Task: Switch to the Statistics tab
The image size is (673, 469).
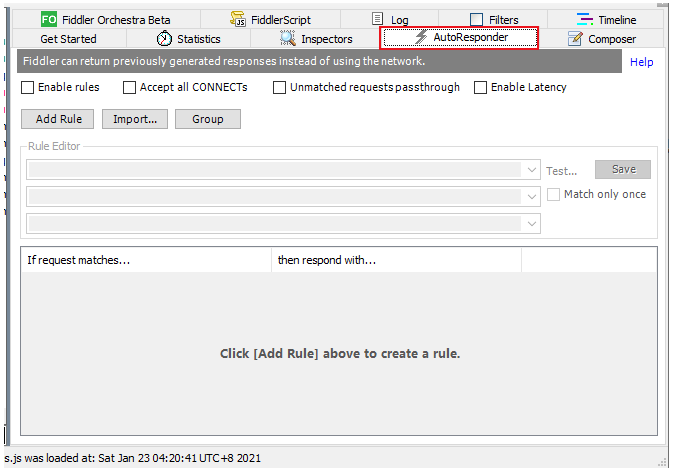Action: tap(188, 39)
